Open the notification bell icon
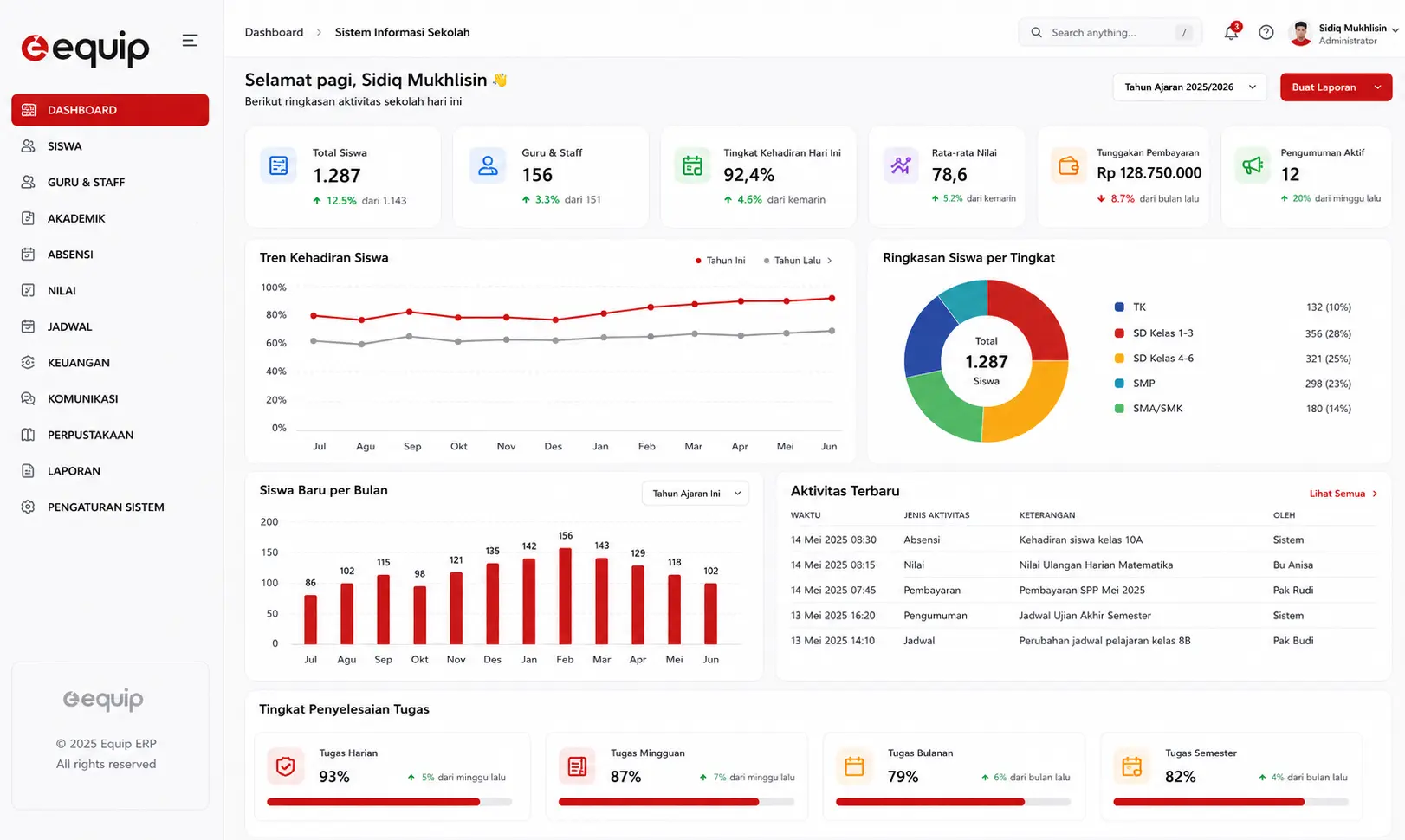Screen dimensions: 1405x840 [x=1231, y=32]
